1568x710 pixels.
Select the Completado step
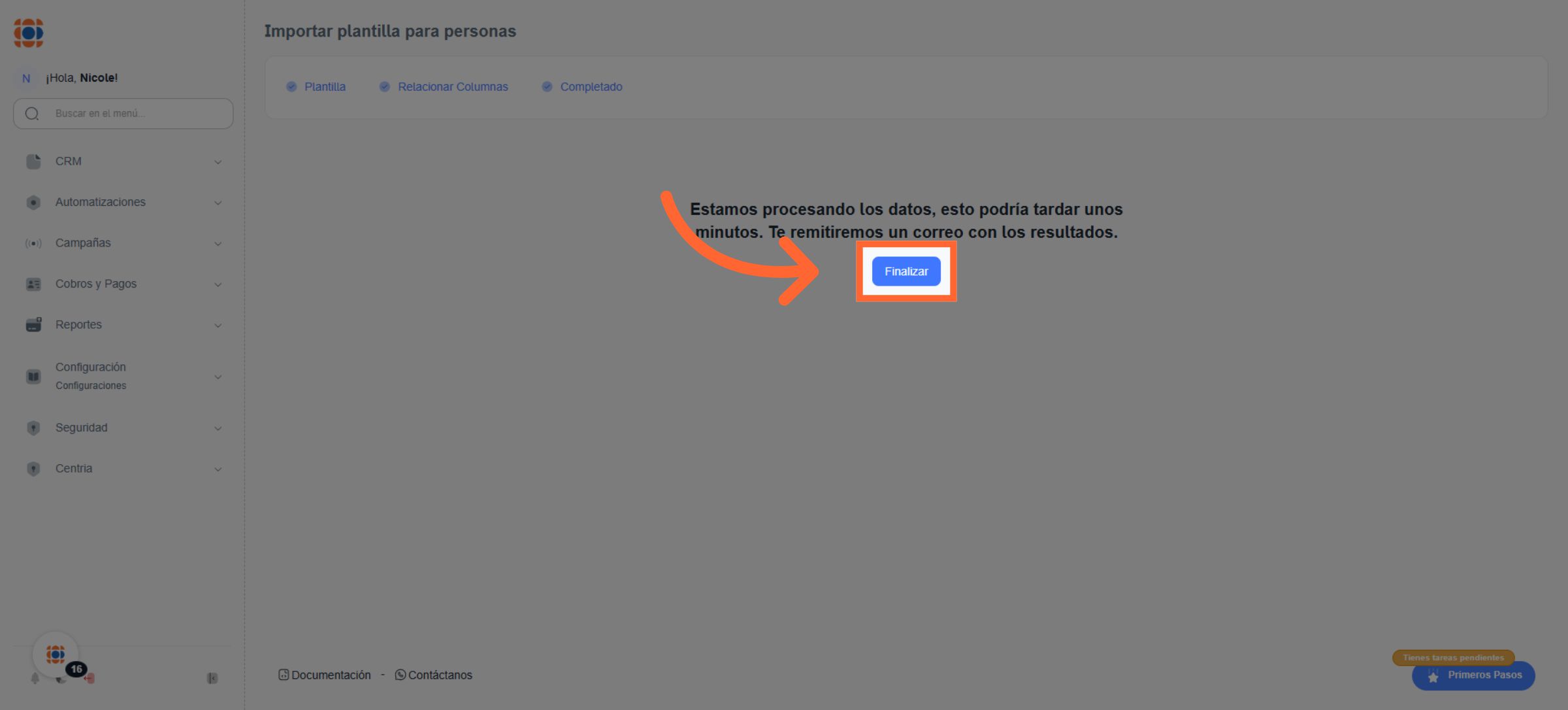coord(590,87)
